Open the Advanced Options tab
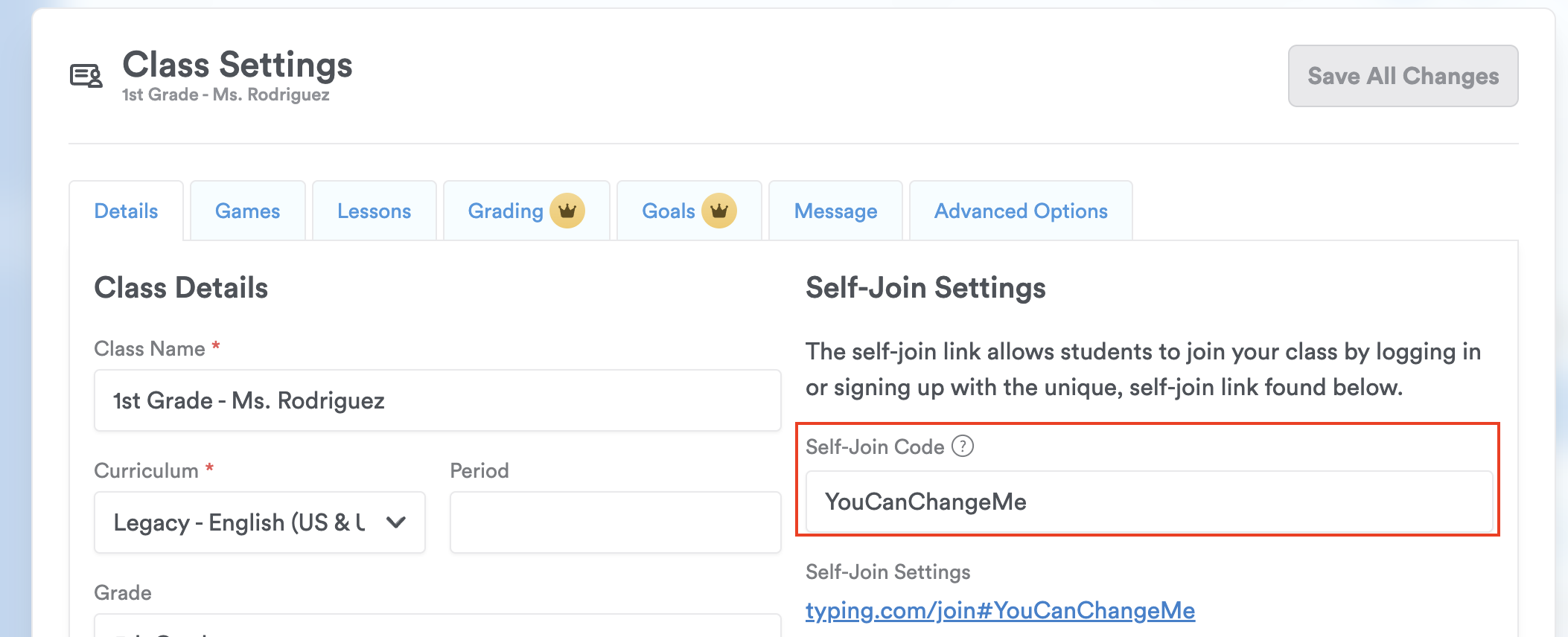The width and height of the screenshot is (1568, 637). pyautogui.click(x=1021, y=211)
